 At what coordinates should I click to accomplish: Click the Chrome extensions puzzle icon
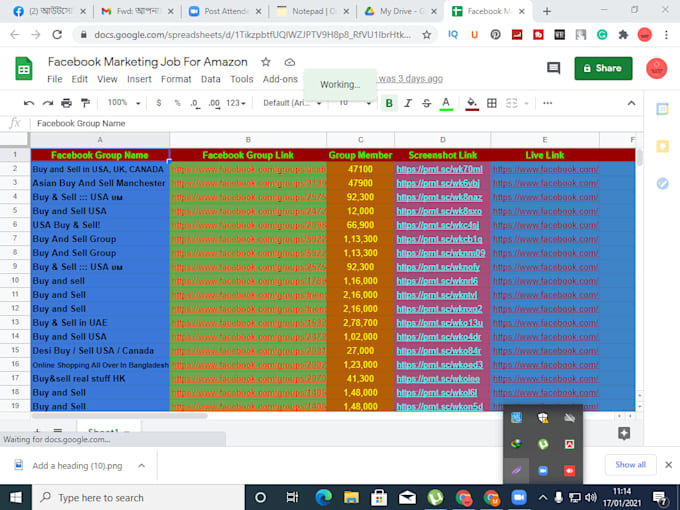pyautogui.click(x=623, y=35)
